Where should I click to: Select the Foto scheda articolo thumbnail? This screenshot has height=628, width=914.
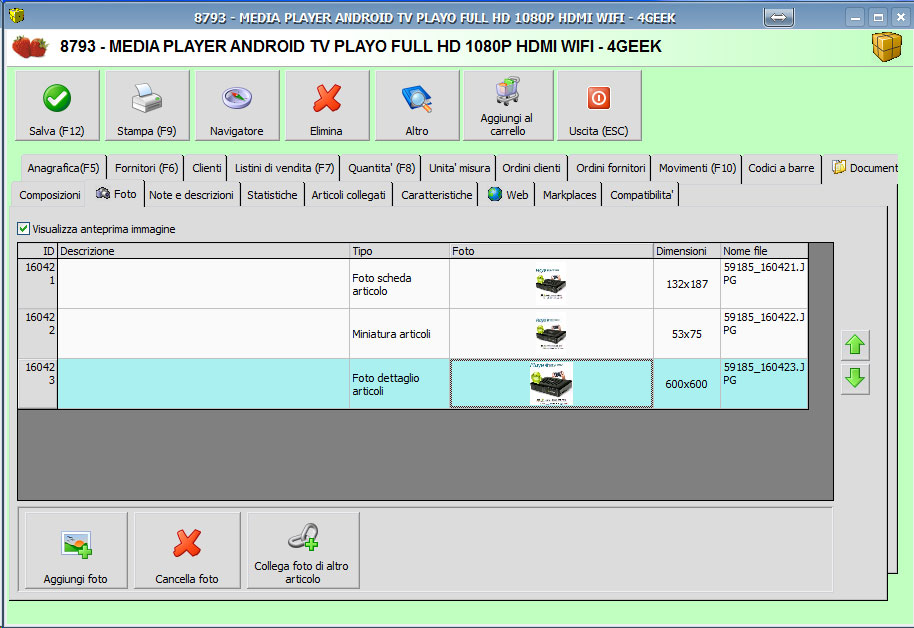point(550,283)
